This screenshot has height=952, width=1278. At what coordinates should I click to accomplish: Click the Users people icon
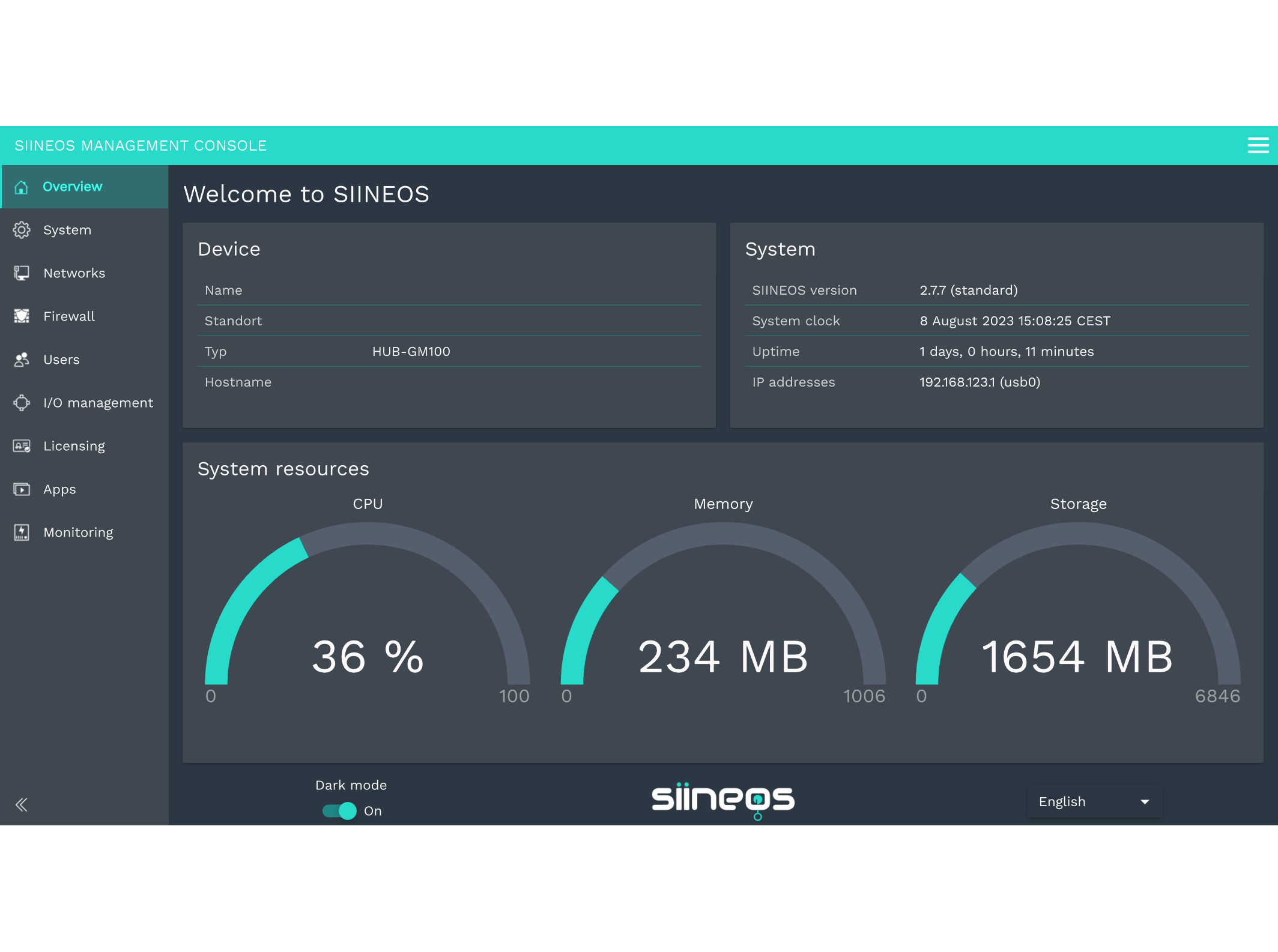tap(22, 360)
